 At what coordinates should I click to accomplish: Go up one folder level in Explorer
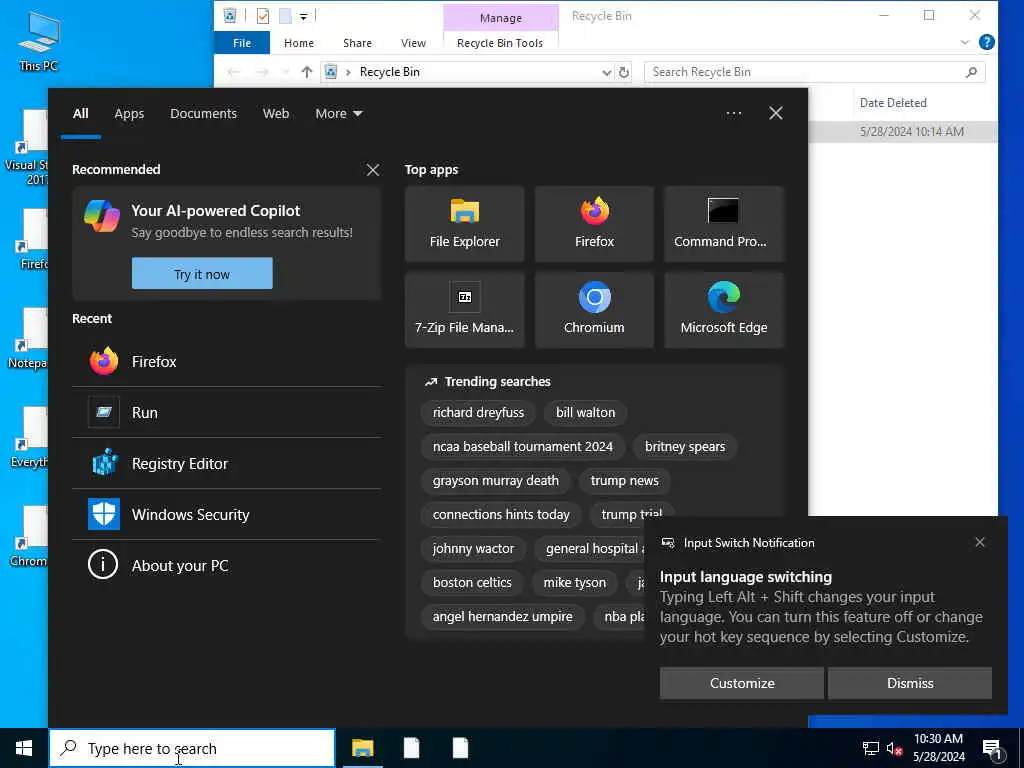tap(306, 72)
